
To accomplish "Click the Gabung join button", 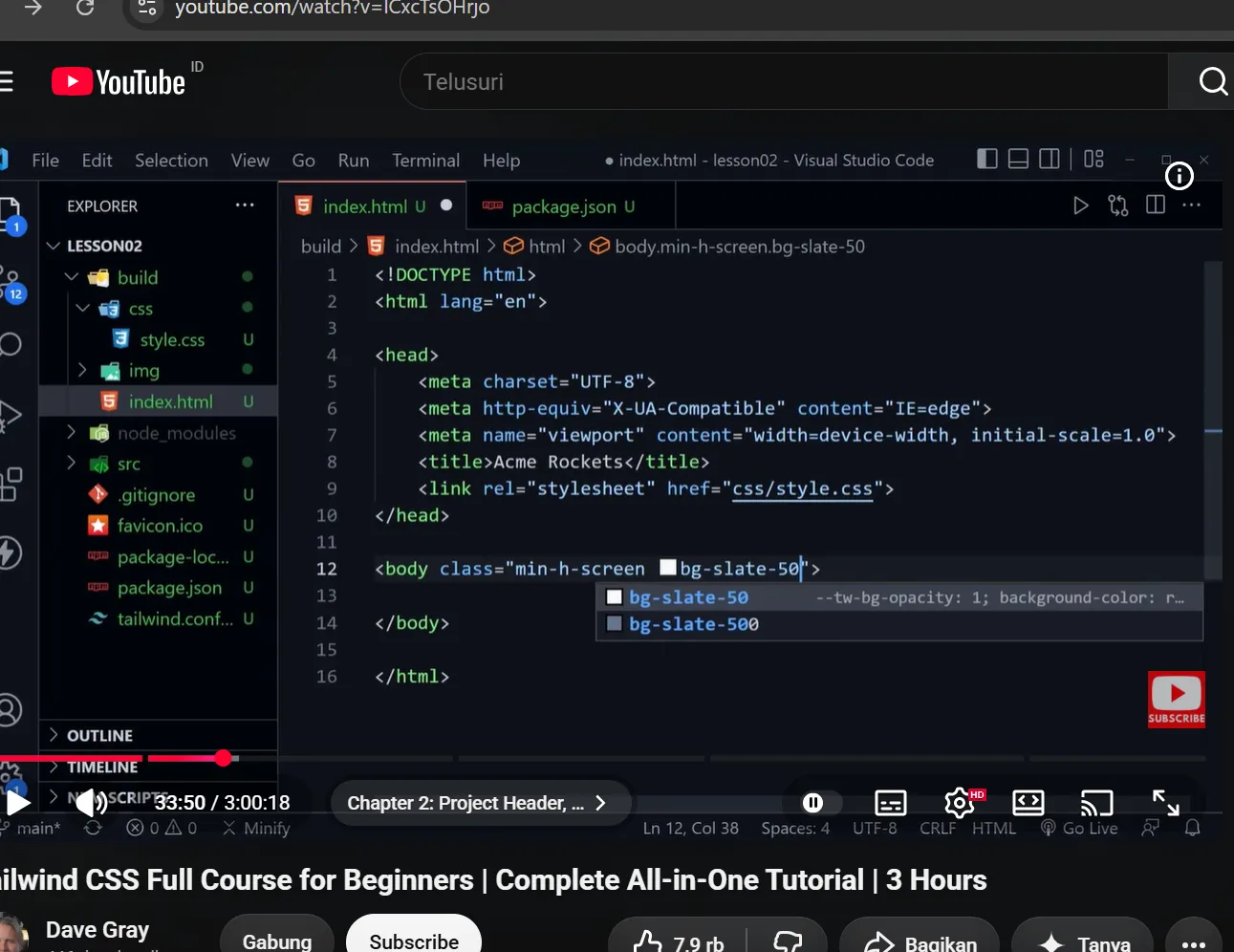I will tap(277, 941).
